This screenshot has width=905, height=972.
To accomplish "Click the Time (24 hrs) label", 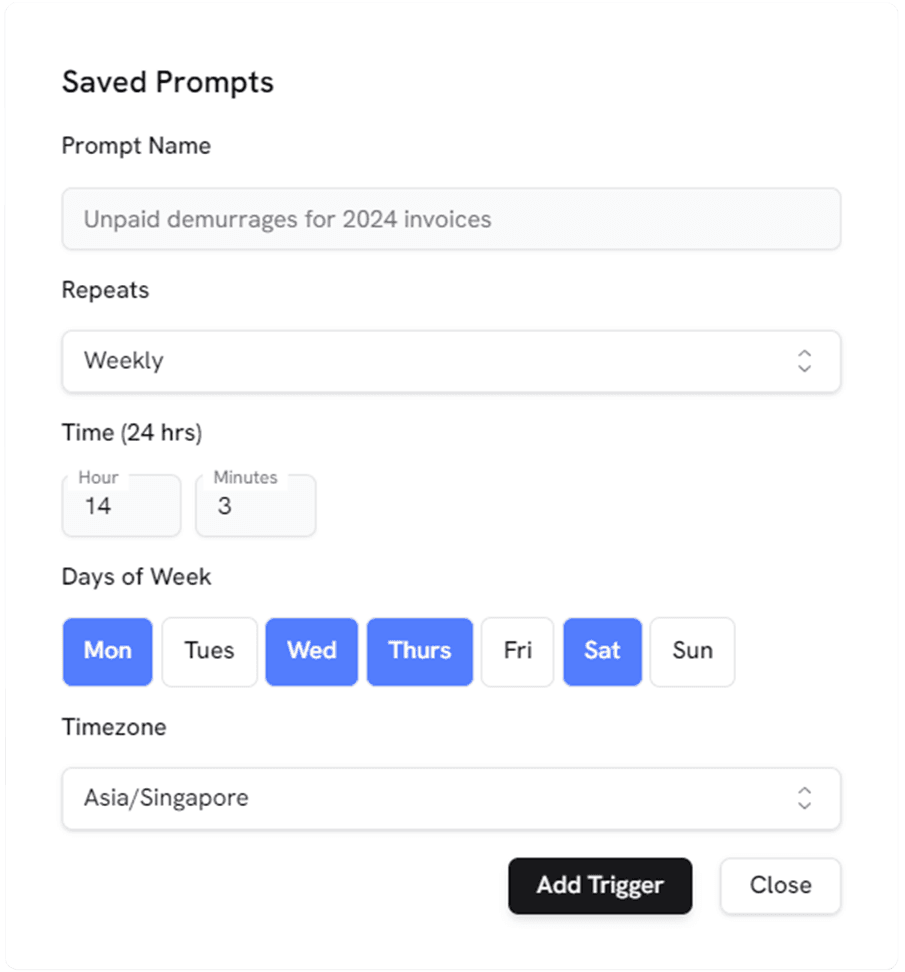I will (132, 433).
